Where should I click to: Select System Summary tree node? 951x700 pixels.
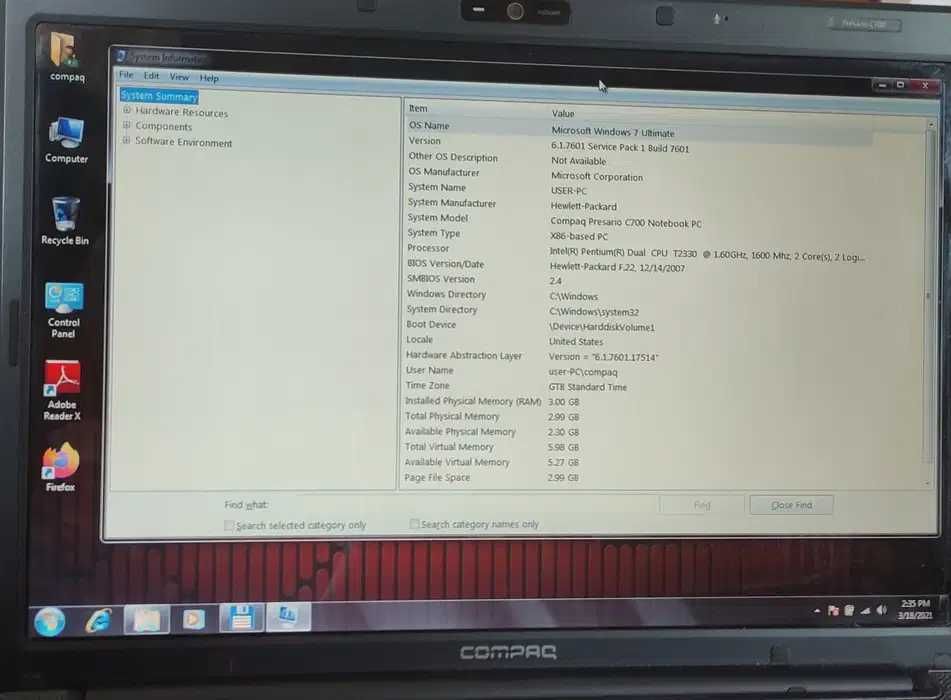pos(159,96)
